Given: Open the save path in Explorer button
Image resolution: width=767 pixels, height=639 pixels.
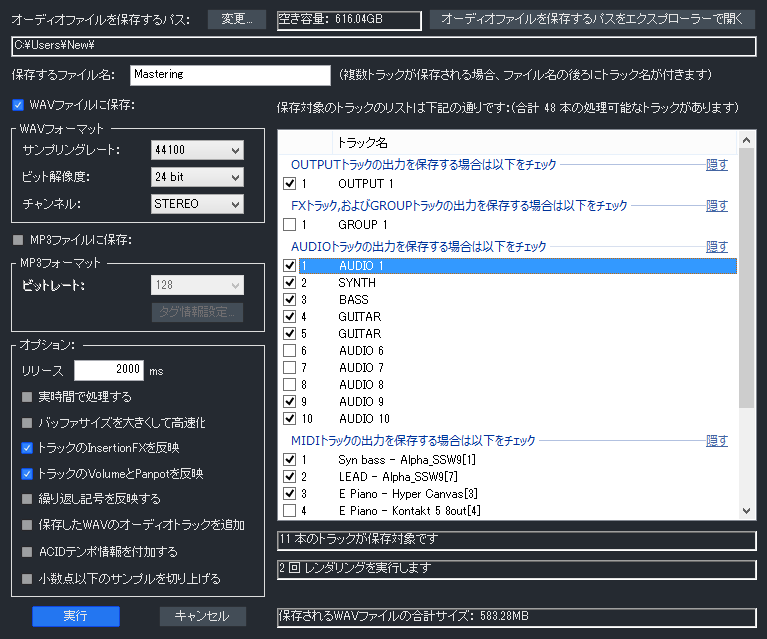Looking at the screenshot, I should (x=592, y=19).
